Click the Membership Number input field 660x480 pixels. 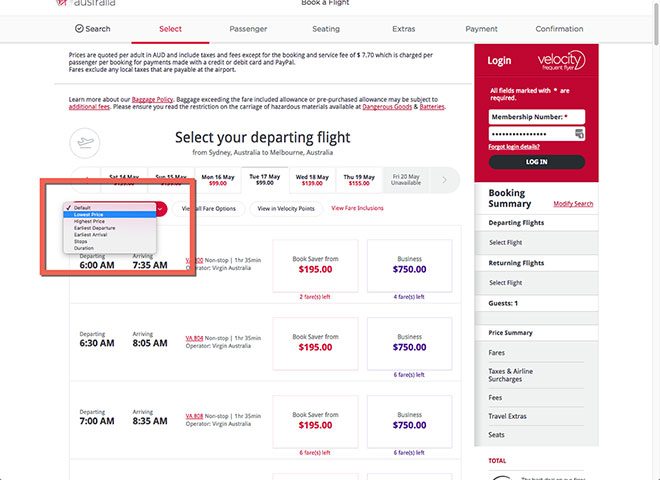tap(537, 117)
